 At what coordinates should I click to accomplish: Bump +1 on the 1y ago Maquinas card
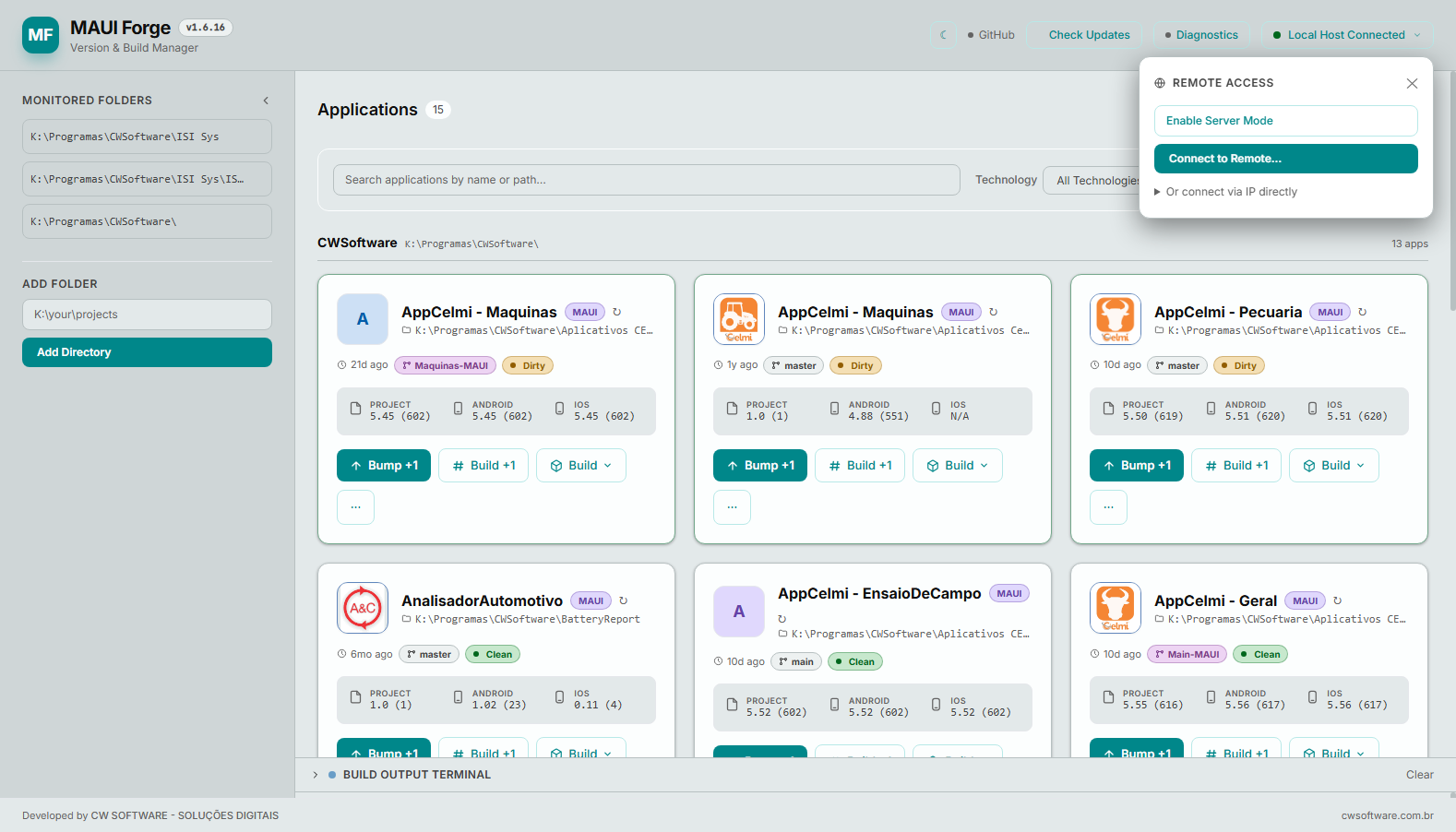760,466
